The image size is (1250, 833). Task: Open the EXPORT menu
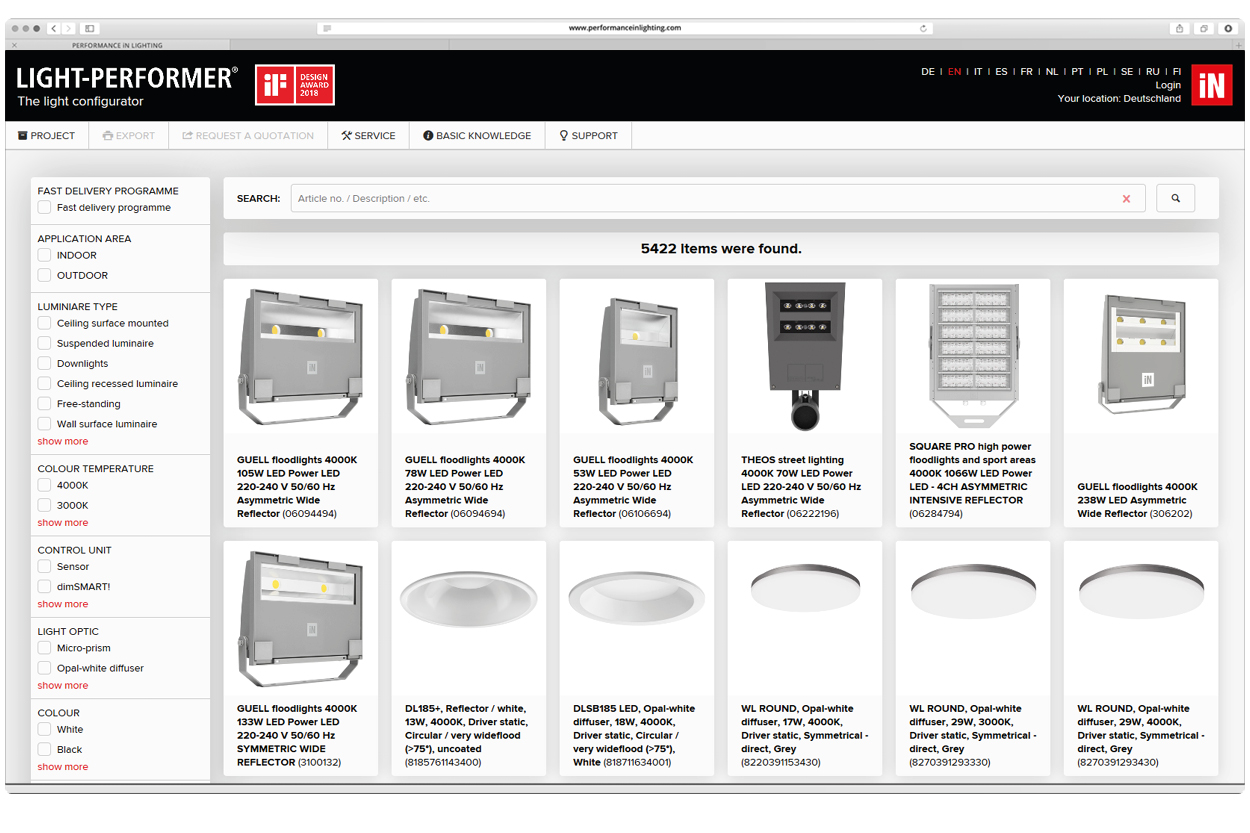[129, 136]
